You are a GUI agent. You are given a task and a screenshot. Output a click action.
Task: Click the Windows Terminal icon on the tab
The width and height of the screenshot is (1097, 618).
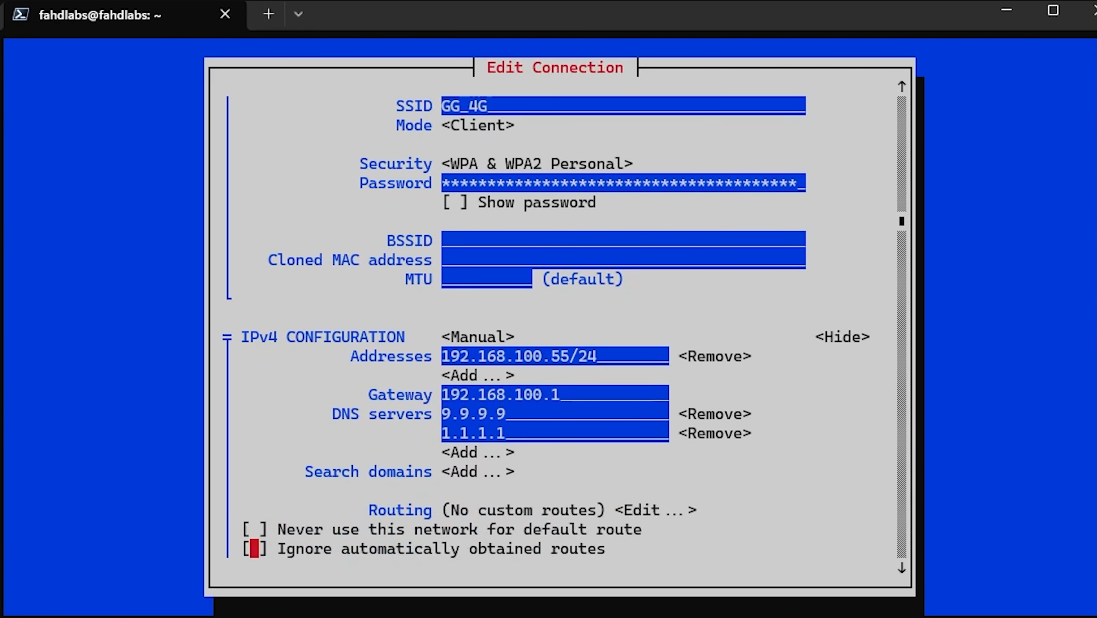click(x=20, y=14)
